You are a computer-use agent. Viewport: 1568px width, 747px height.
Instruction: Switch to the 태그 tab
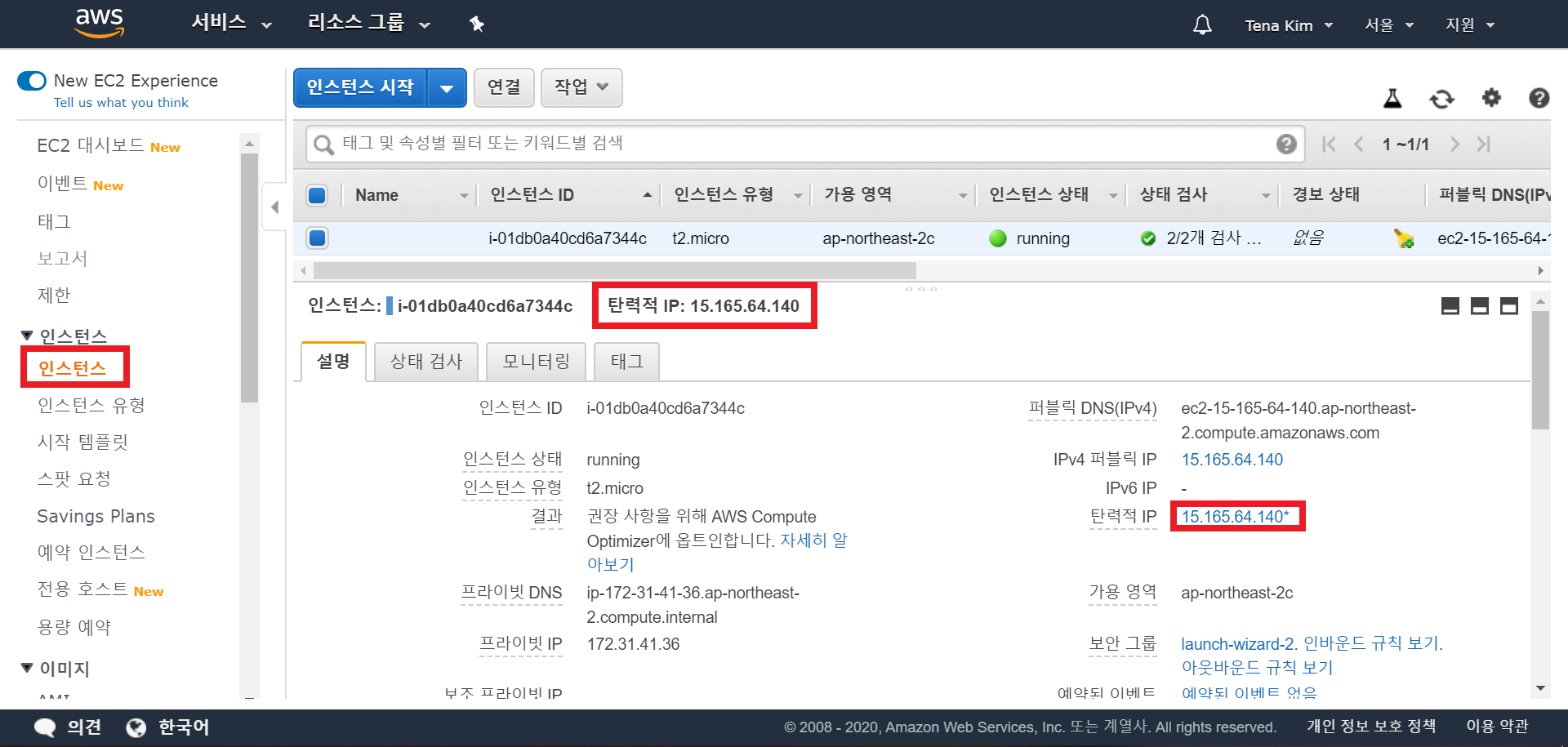point(626,362)
